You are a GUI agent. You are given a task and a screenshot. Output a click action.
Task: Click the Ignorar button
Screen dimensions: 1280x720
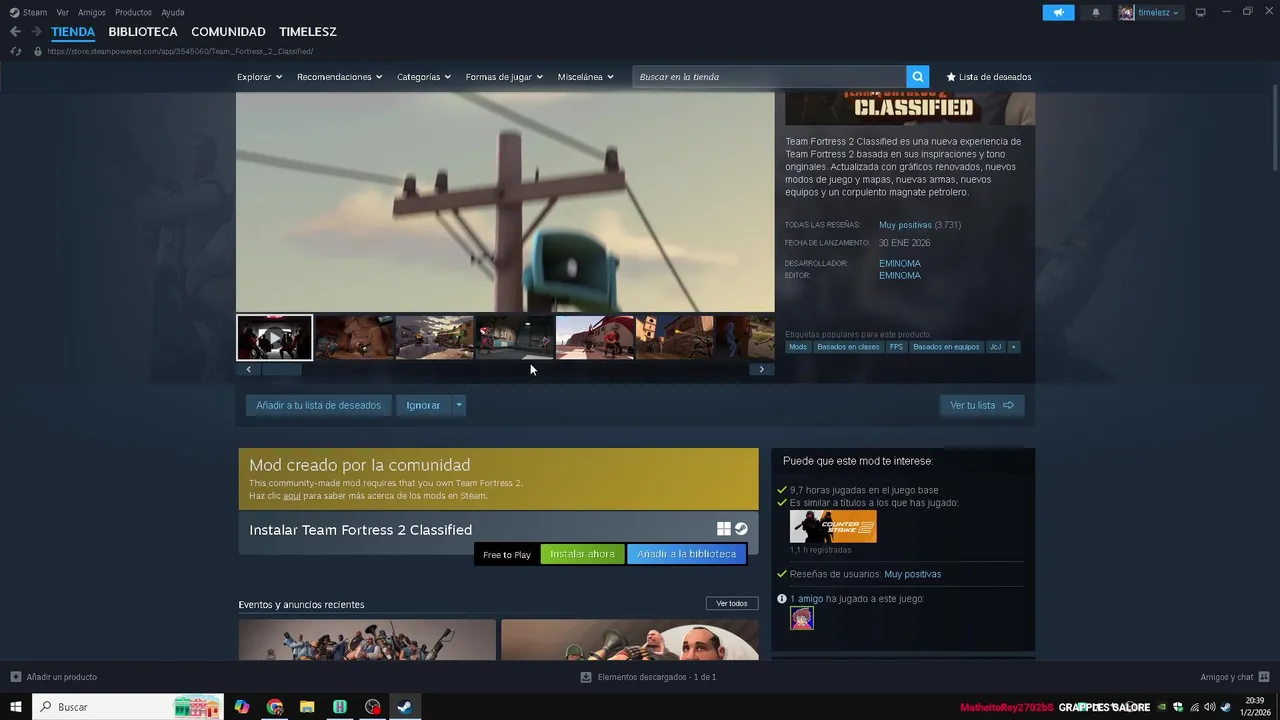[x=423, y=405]
